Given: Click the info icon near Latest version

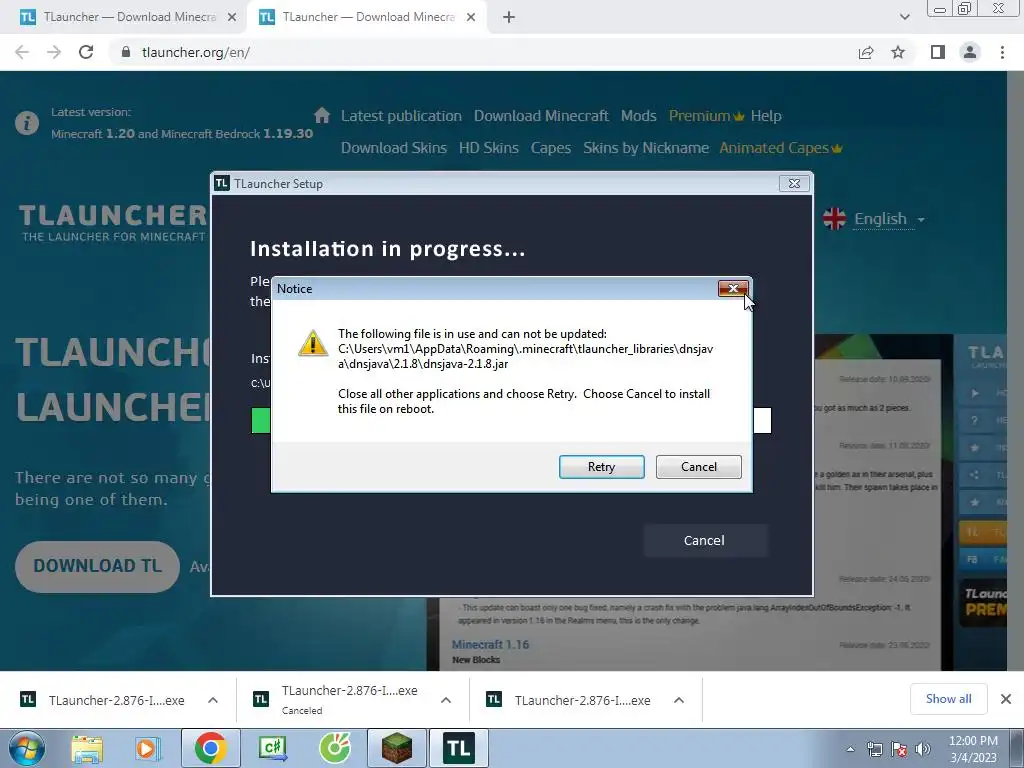Looking at the screenshot, I should [27, 123].
